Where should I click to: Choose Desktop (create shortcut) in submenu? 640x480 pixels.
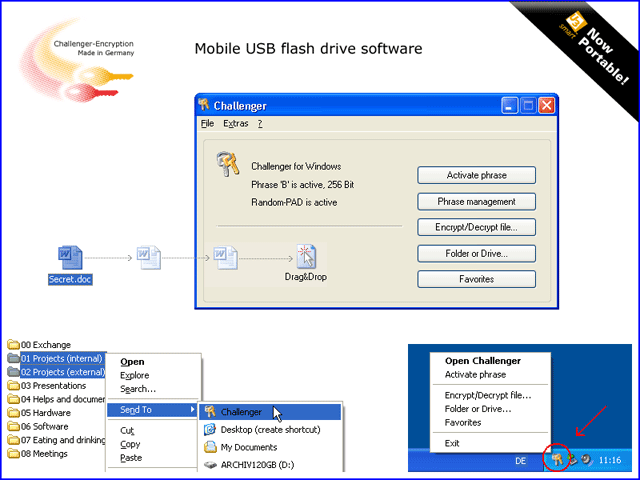pos(270,430)
